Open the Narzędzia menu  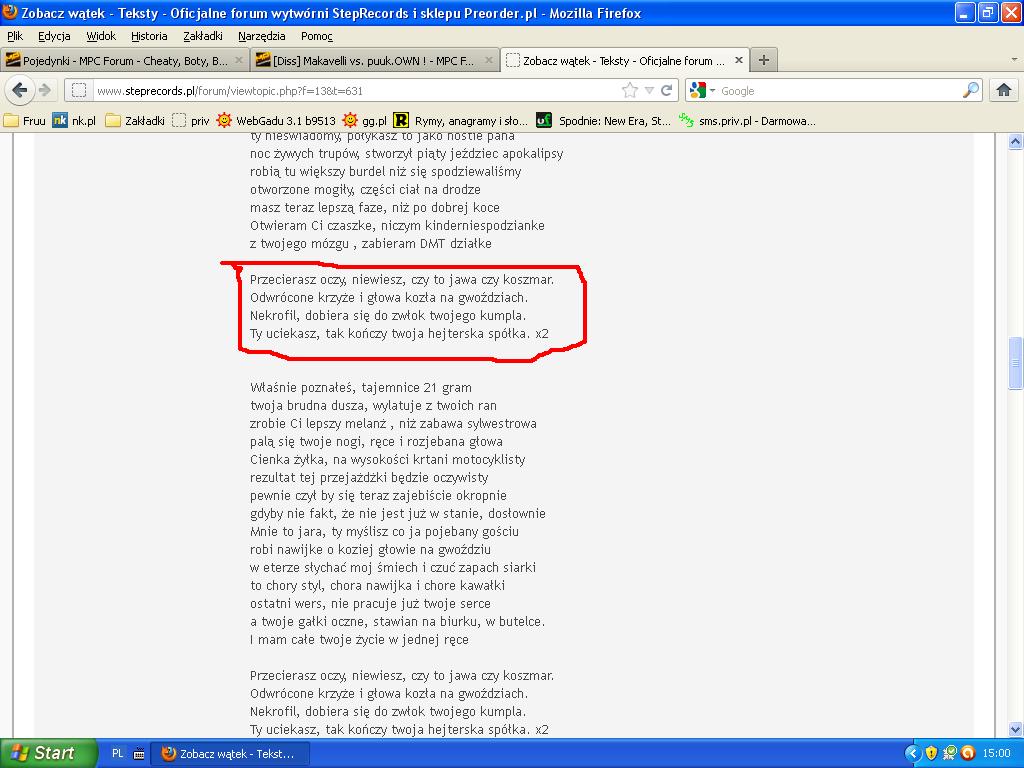(x=261, y=36)
